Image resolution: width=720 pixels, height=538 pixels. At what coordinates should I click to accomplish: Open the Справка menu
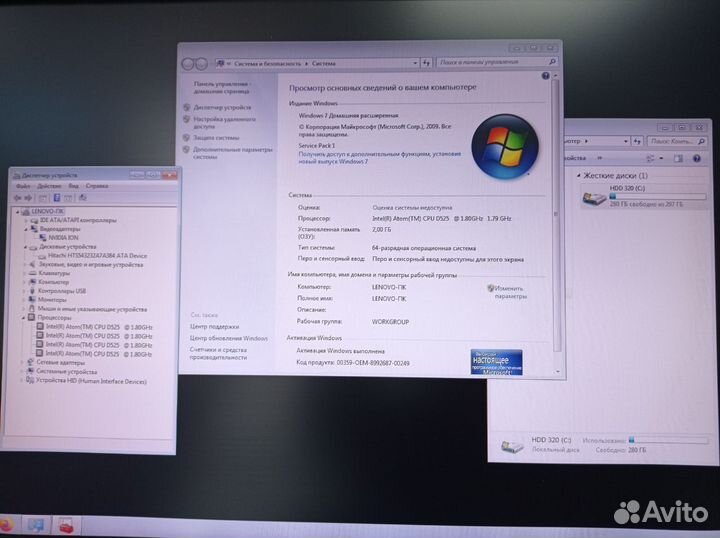pos(97,186)
